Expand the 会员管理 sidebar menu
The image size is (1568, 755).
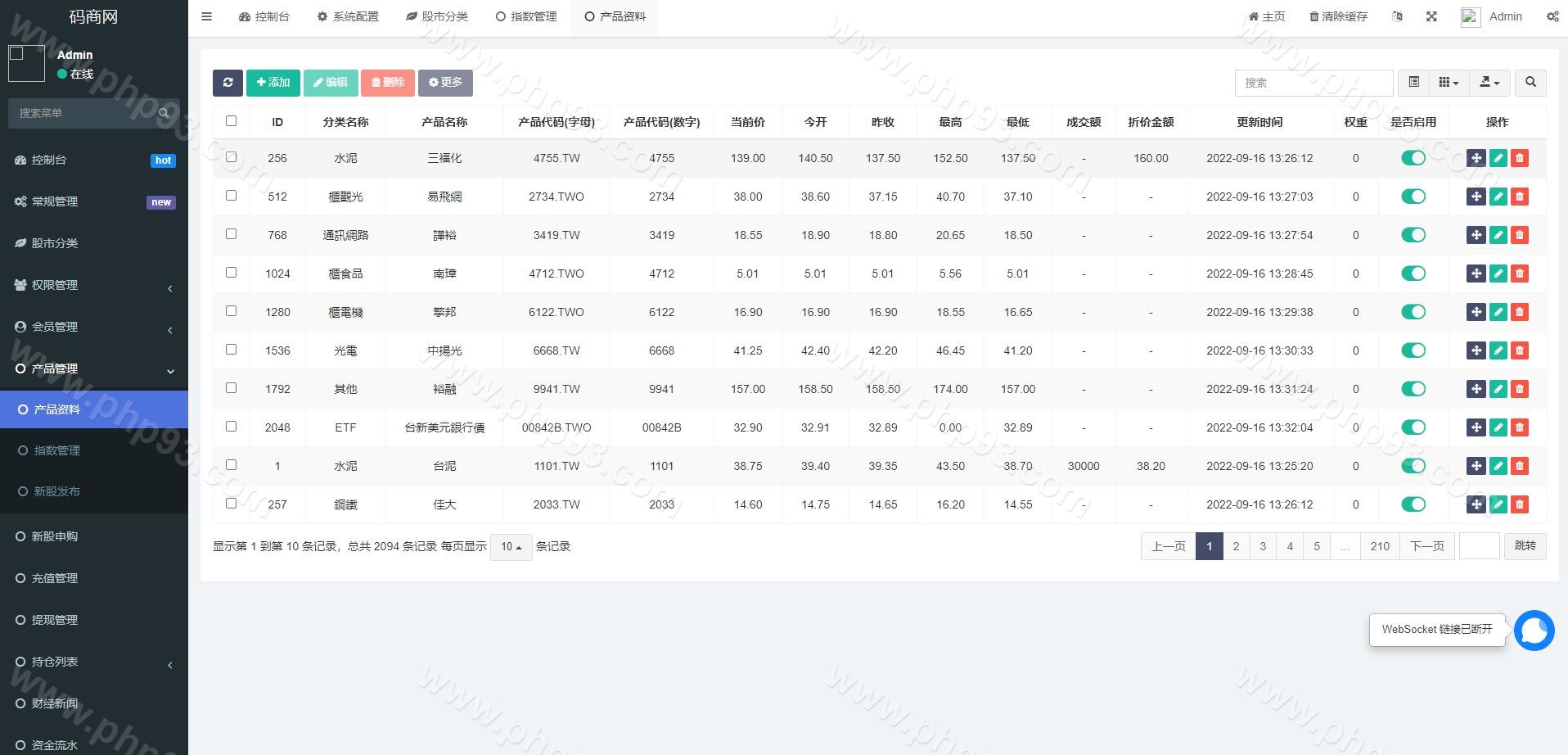point(94,327)
